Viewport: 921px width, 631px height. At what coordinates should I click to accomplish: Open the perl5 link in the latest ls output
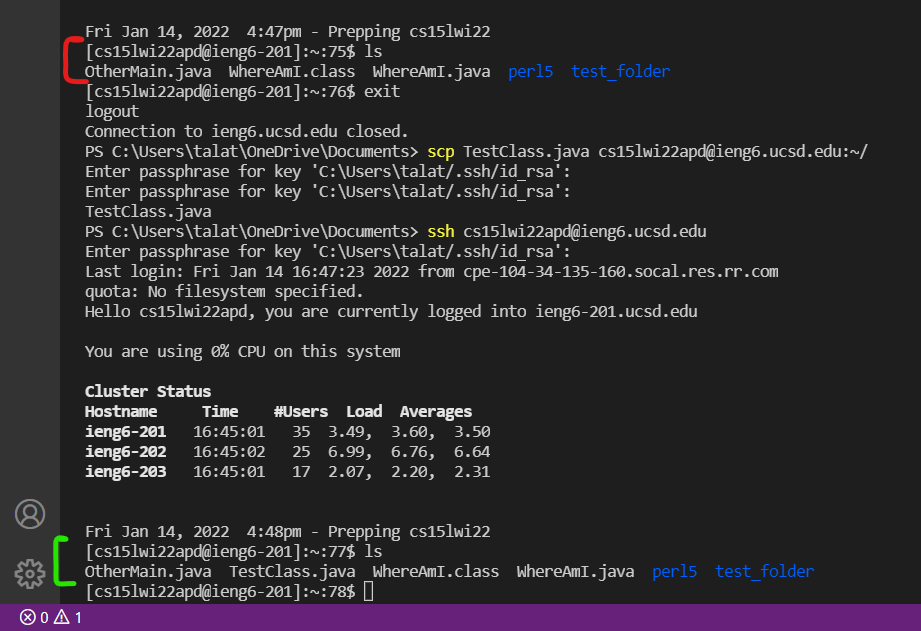pos(674,571)
